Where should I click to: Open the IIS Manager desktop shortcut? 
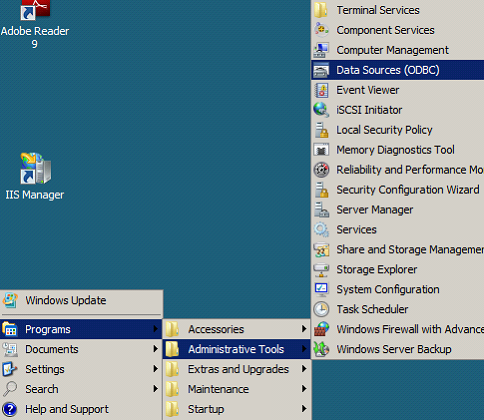35,177
